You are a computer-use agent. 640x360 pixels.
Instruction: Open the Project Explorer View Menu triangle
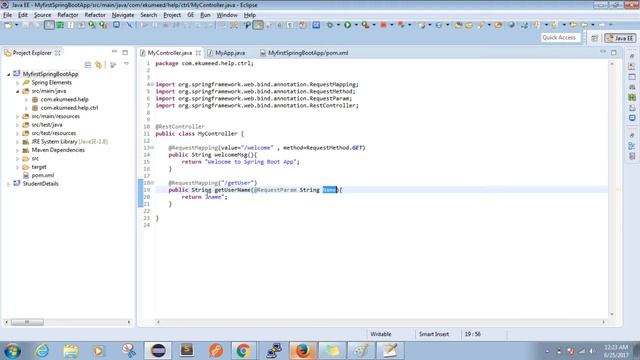coord(127,64)
